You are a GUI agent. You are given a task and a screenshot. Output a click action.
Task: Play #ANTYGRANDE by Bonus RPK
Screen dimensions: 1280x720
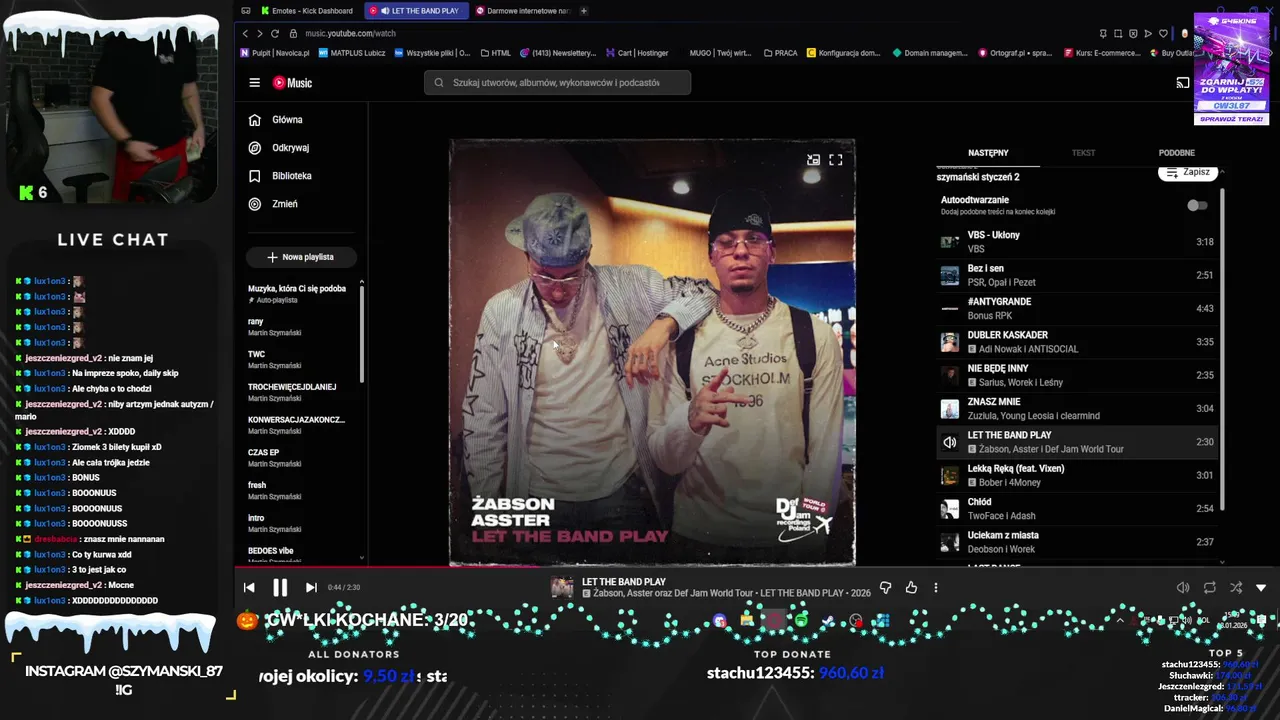click(x=1077, y=308)
